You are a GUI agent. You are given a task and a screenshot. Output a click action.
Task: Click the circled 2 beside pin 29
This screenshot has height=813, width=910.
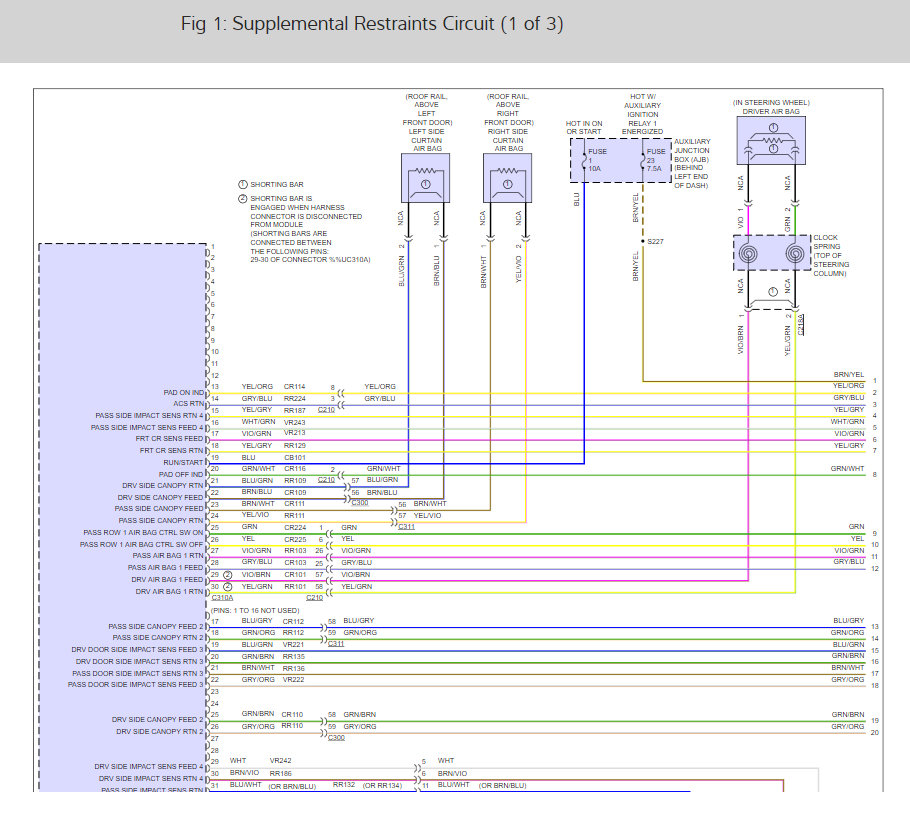[x=228, y=575]
